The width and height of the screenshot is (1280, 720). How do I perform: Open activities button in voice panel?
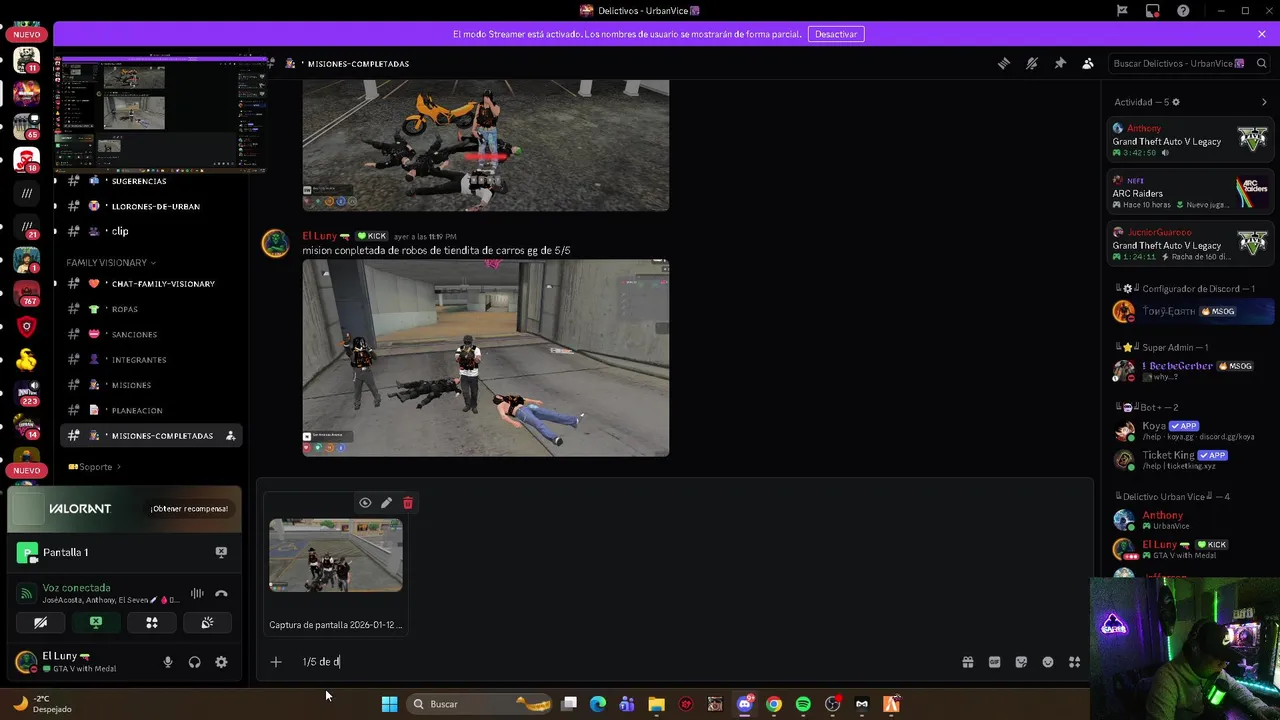pos(152,622)
